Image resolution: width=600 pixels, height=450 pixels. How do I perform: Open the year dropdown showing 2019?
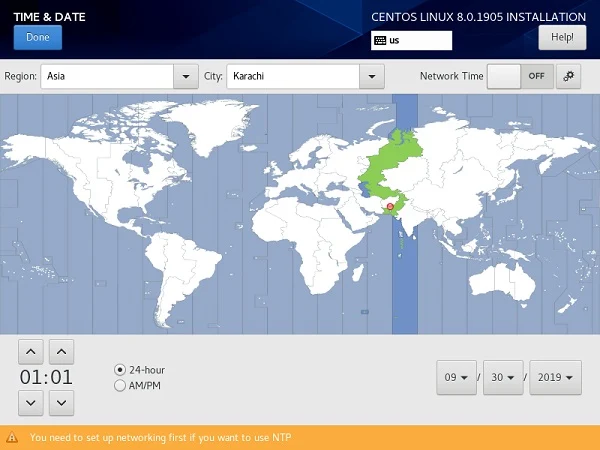tap(555, 377)
